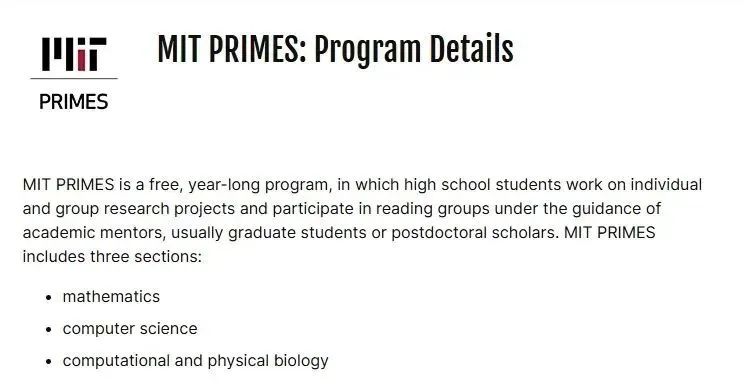The height and width of the screenshot is (391, 744).
Task: Choose the computer science list item
Action: [x=130, y=329]
